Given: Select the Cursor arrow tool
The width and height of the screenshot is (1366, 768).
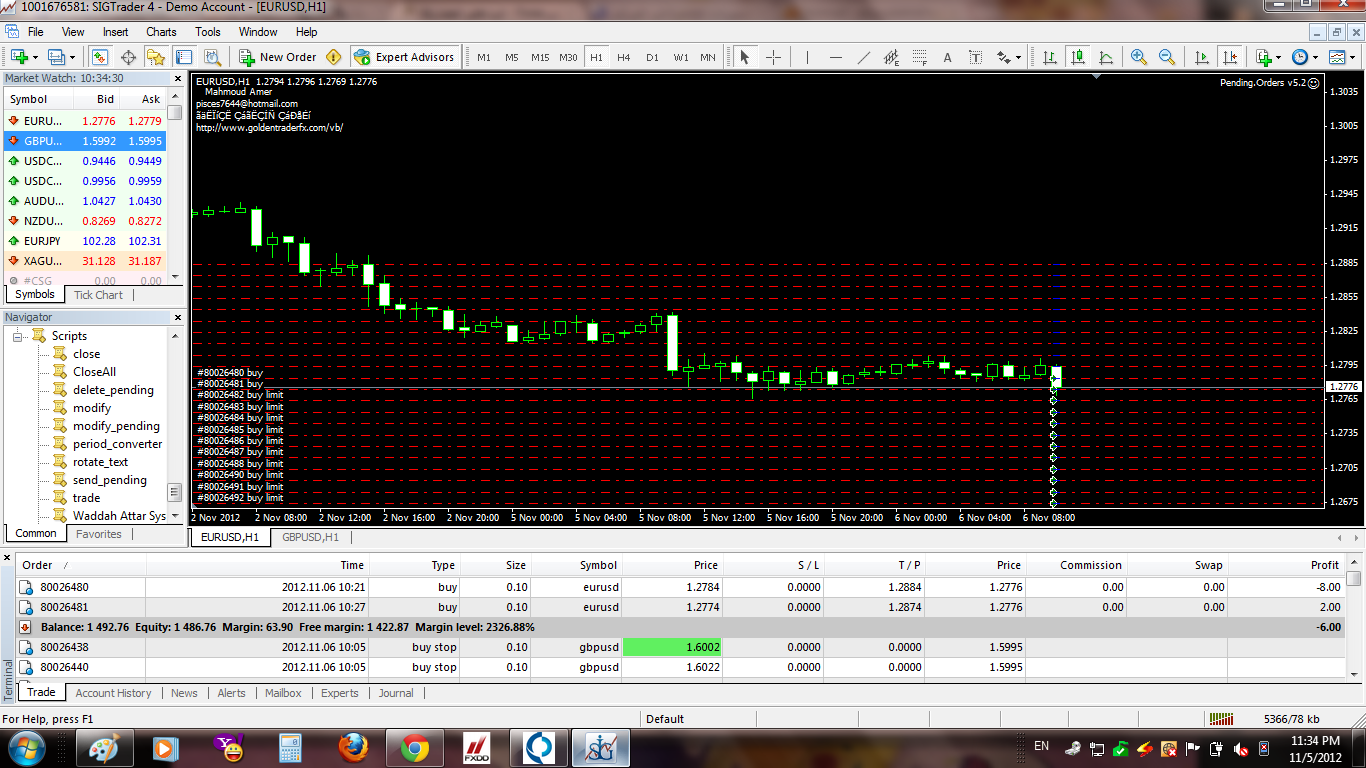Looking at the screenshot, I should (745, 57).
